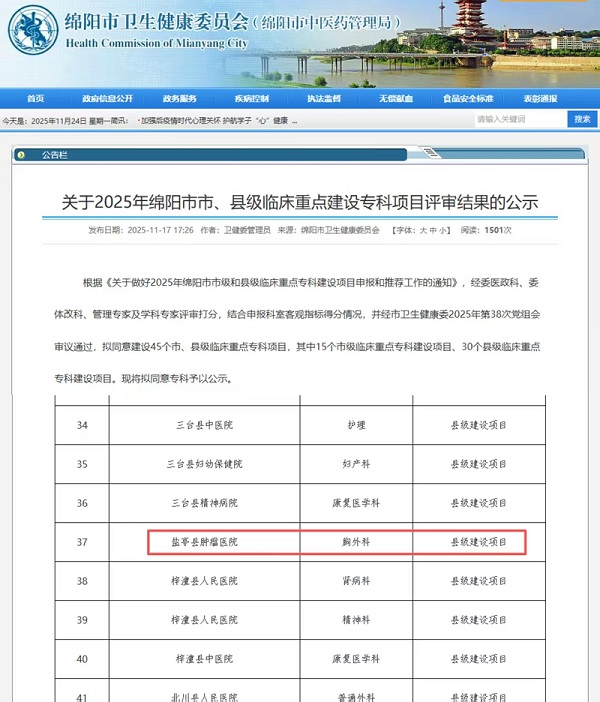Open the 疾病控制 menu item
600x702 pixels.
[252, 98]
